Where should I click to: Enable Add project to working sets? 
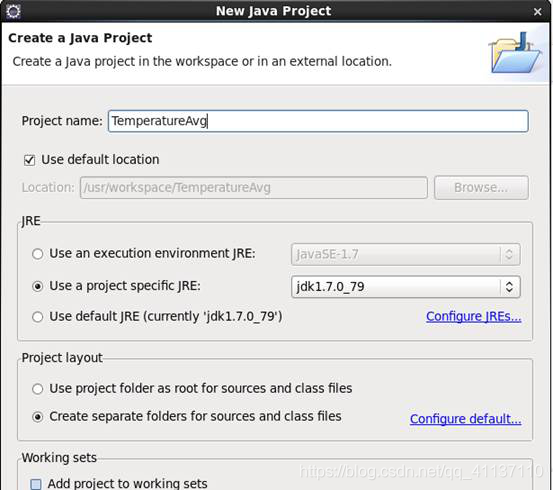(36, 484)
